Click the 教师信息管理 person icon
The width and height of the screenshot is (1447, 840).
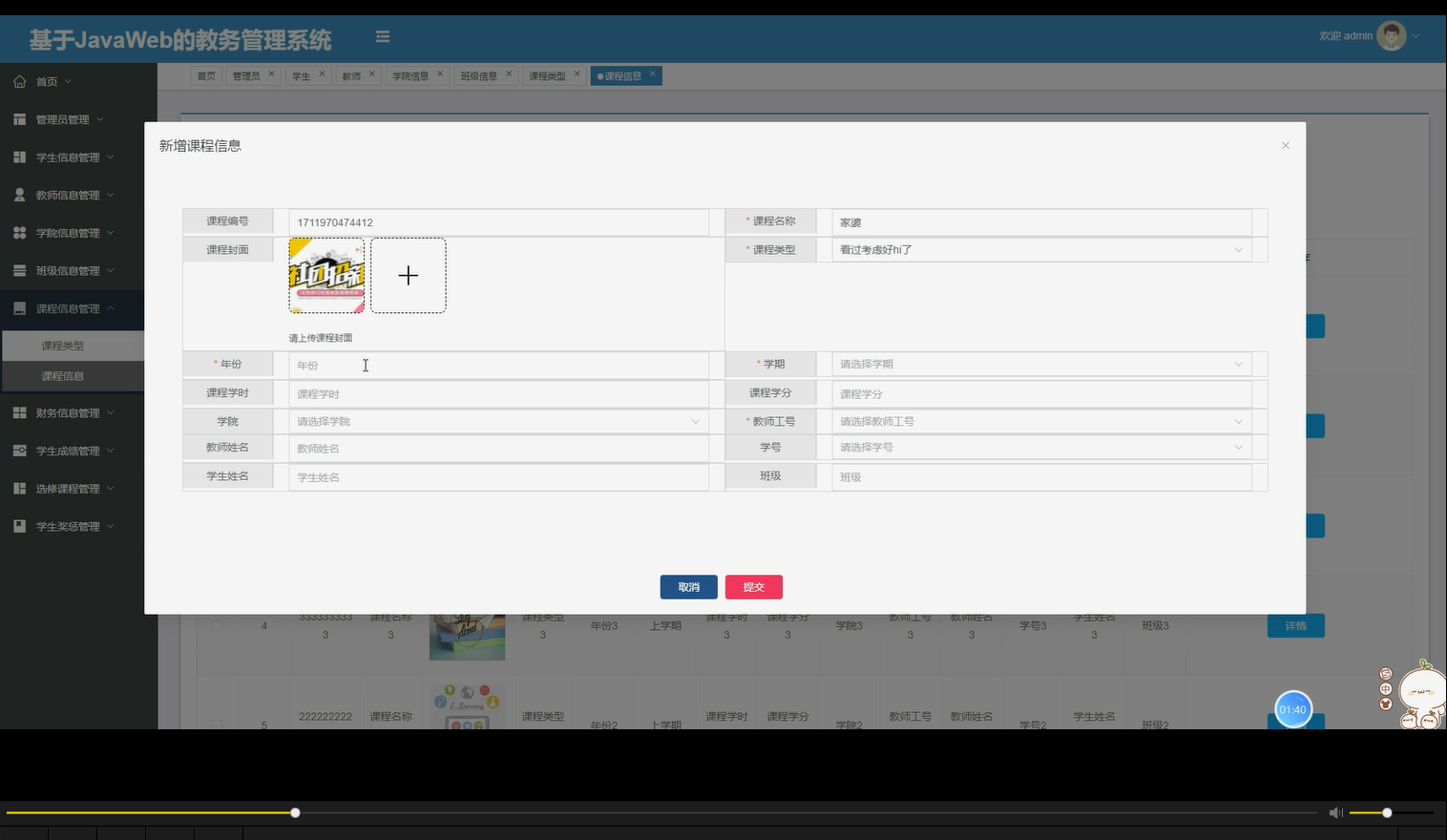pos(20,195)
